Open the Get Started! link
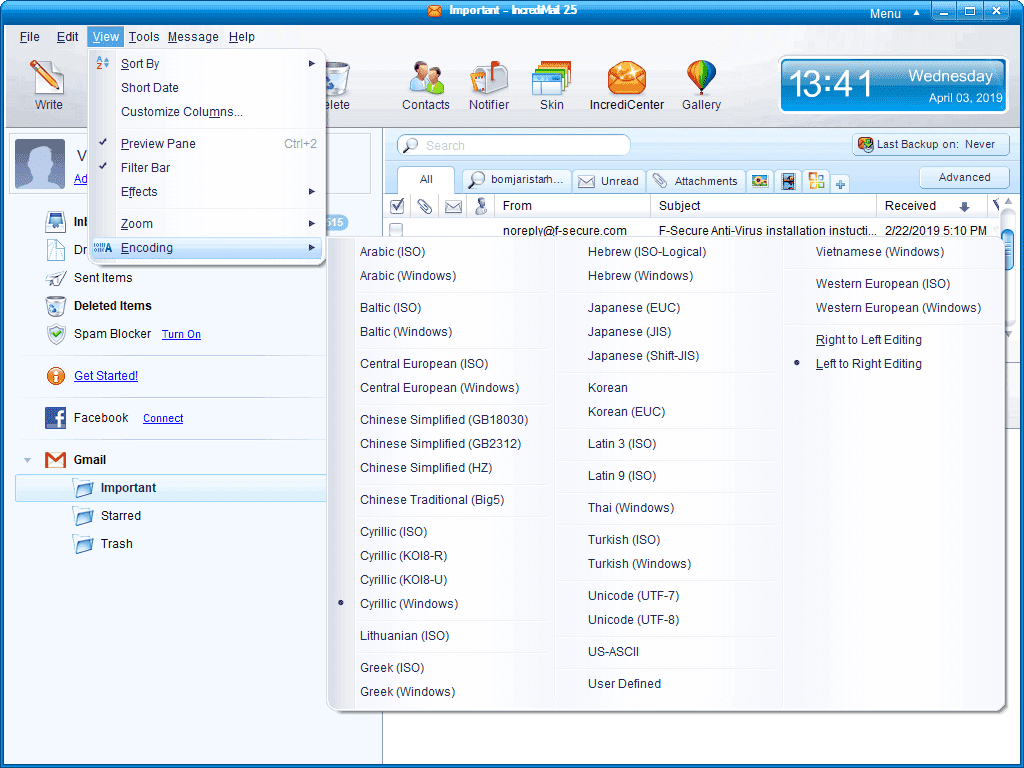This screenshot has height=768, width=1024. [x=106, y=376]
